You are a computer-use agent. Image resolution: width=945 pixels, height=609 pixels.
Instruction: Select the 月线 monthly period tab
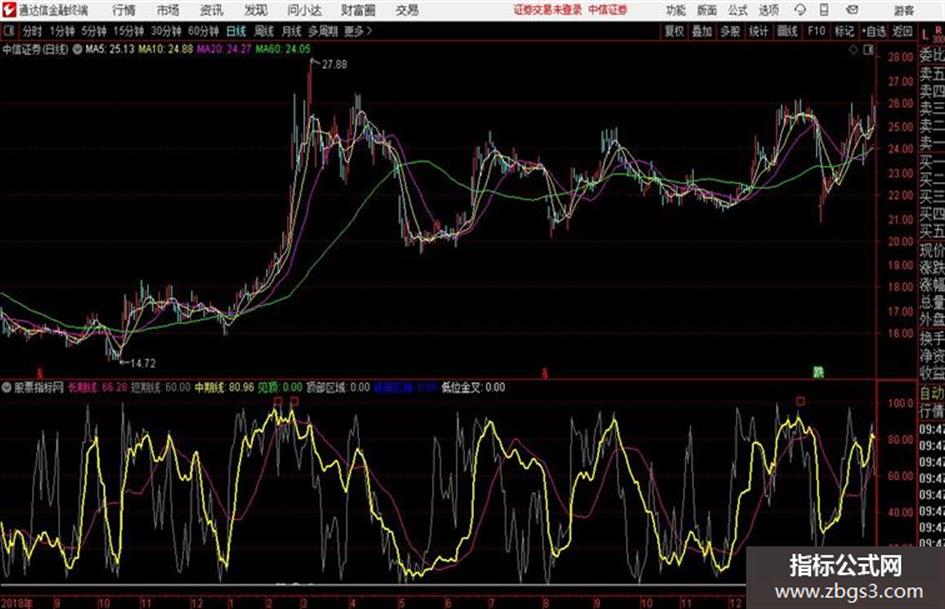[292, 31]
